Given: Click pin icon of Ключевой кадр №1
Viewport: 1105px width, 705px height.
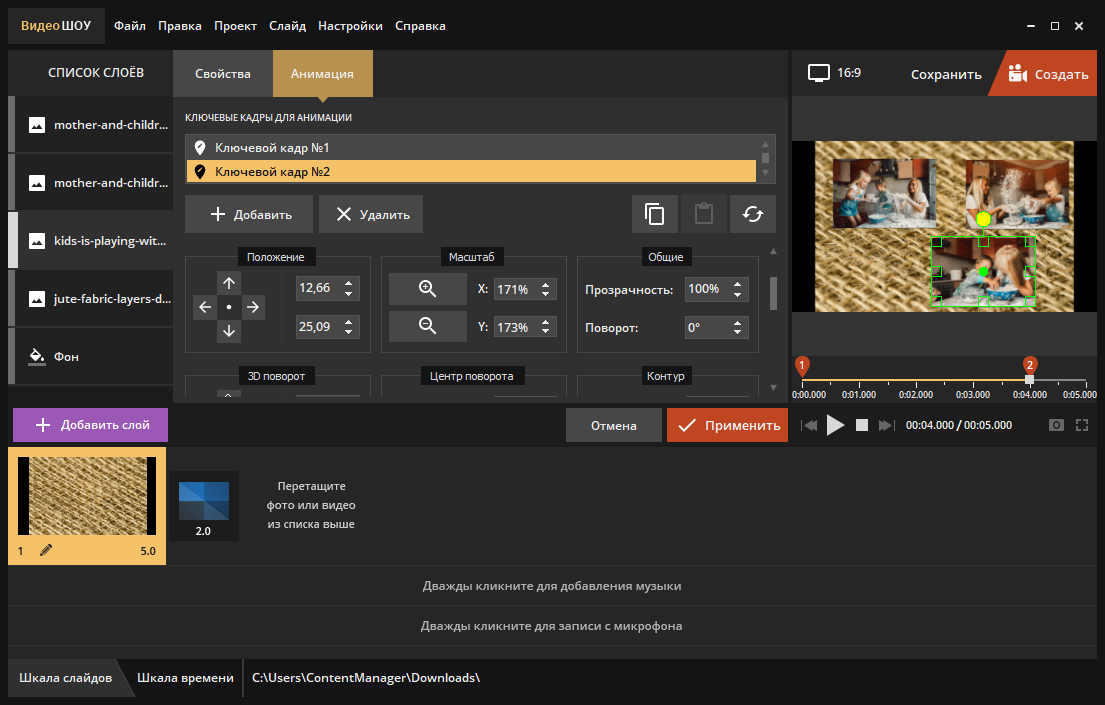Looking at the screenshot, I should [x=200, y=147].
